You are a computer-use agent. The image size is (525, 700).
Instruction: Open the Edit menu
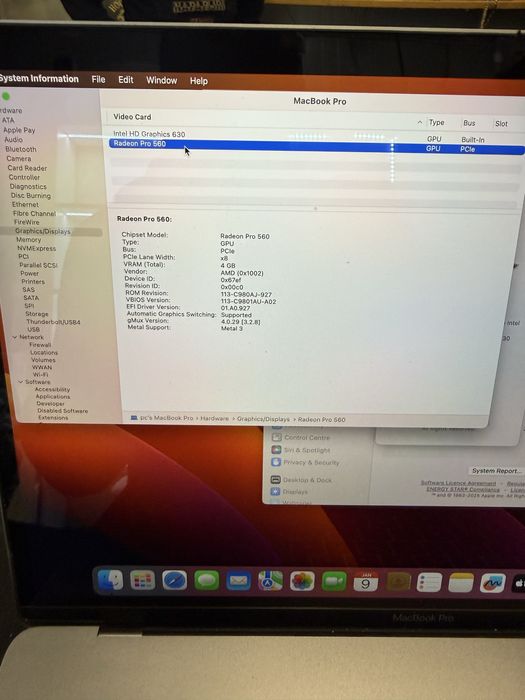coord(126,80)
